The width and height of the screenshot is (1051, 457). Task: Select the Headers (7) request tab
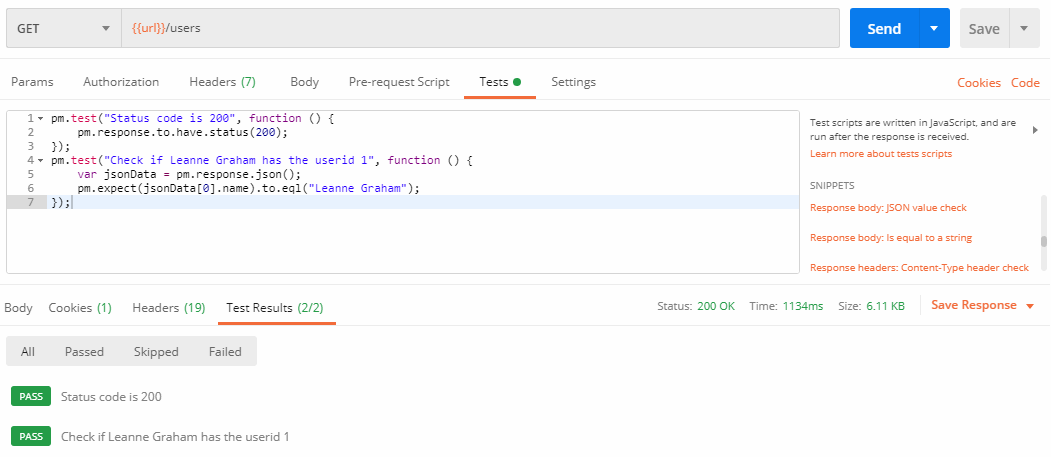(x=222, y=82)
